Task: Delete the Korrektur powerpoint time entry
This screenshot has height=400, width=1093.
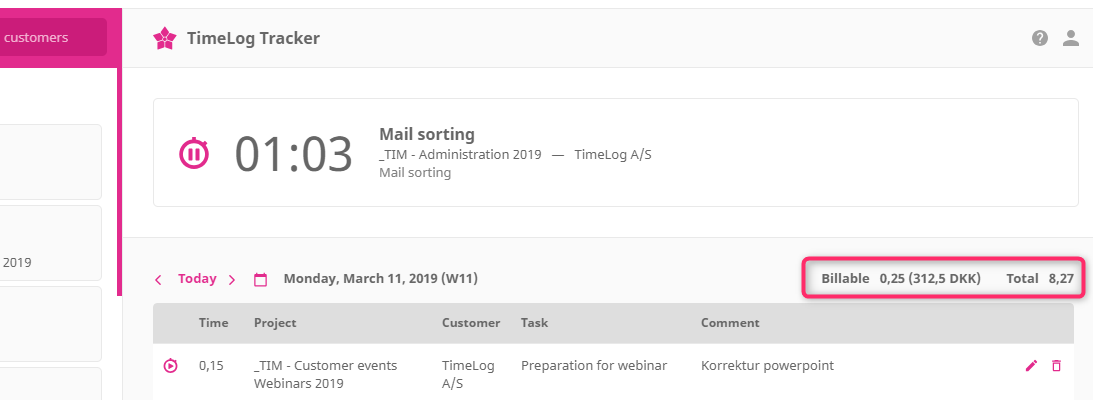Action: click(x=1057, y=366)
